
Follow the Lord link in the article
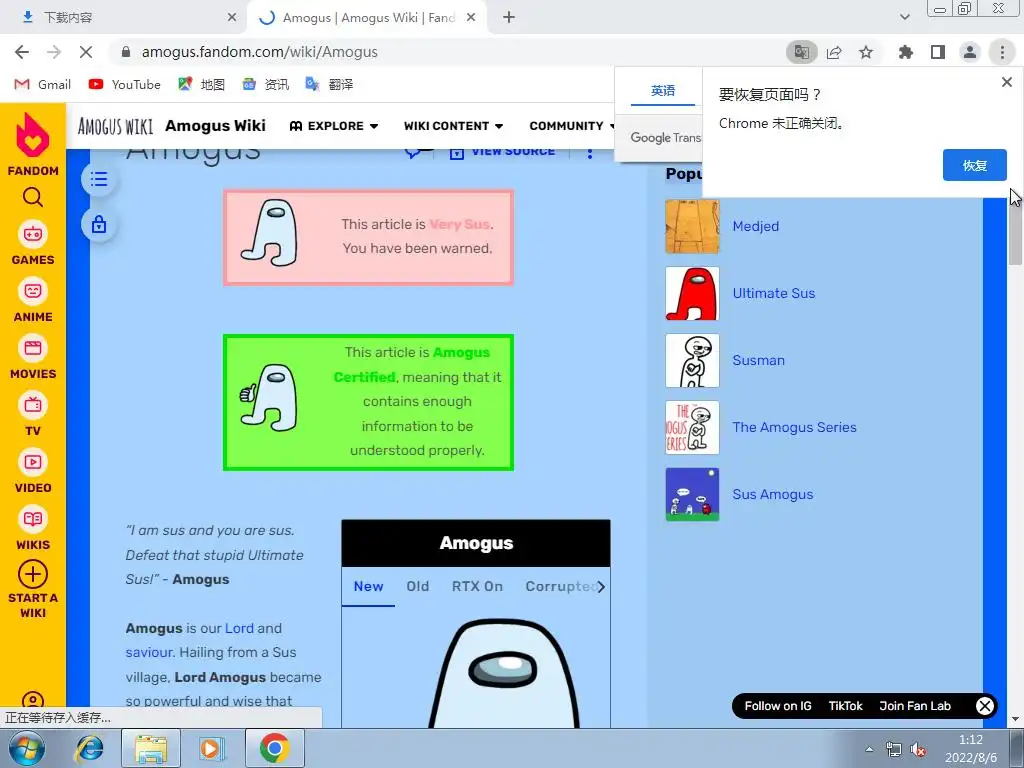coord(239,628)
